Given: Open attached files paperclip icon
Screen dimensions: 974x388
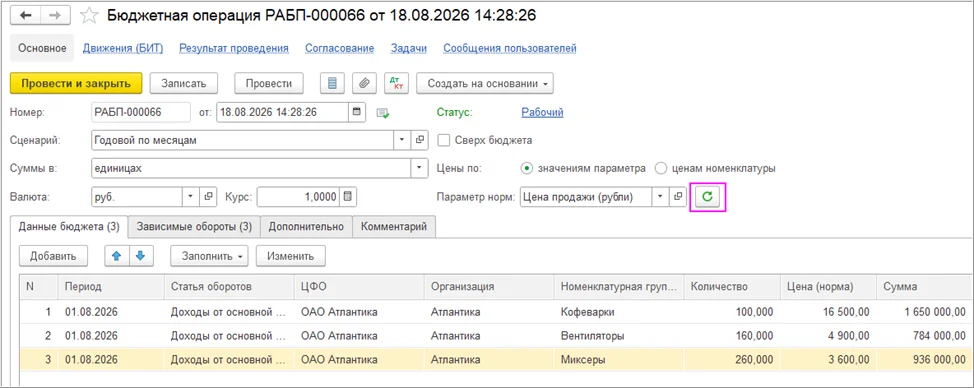Looking at the screenshot, I should pyautogui.click(x=365, y=83).
